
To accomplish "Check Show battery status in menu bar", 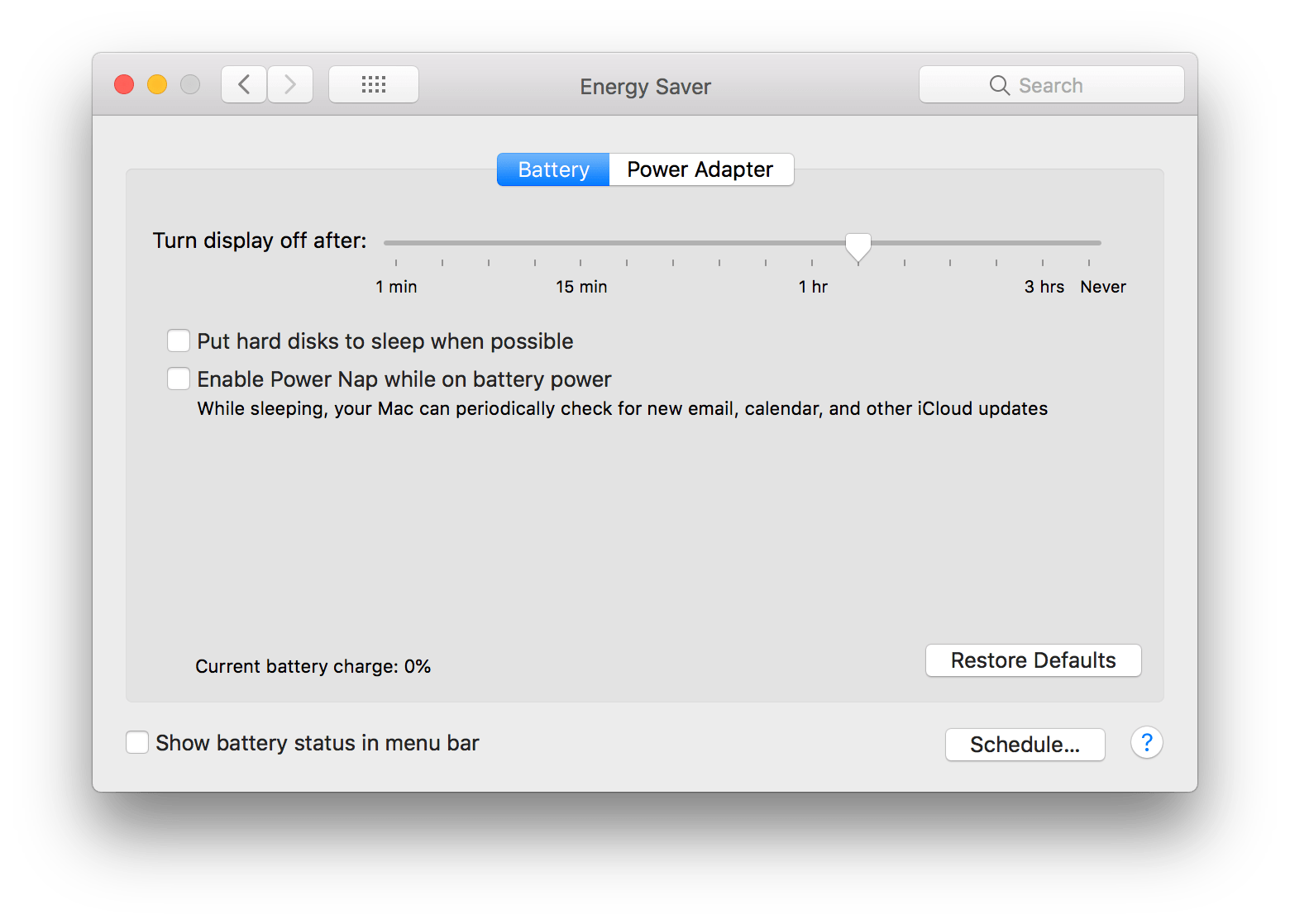I will [x=137, y=742].
